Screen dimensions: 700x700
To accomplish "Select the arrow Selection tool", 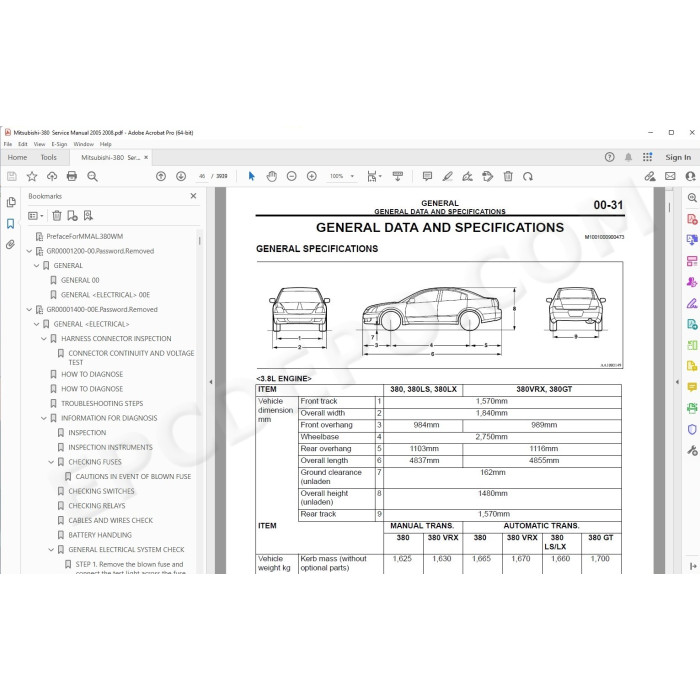I will (251, 176).
